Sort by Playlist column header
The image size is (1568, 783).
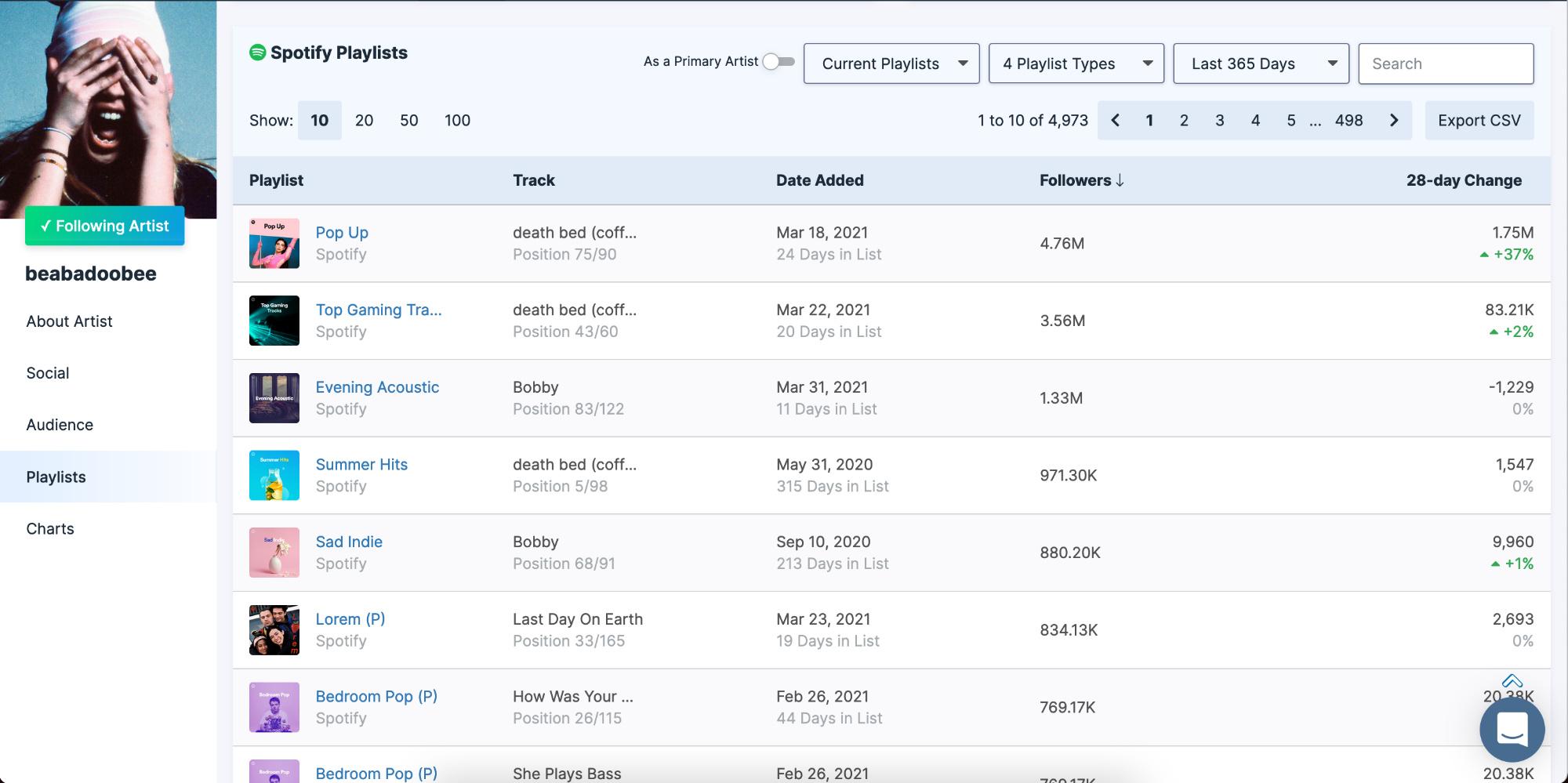click(x=276, y=180)
